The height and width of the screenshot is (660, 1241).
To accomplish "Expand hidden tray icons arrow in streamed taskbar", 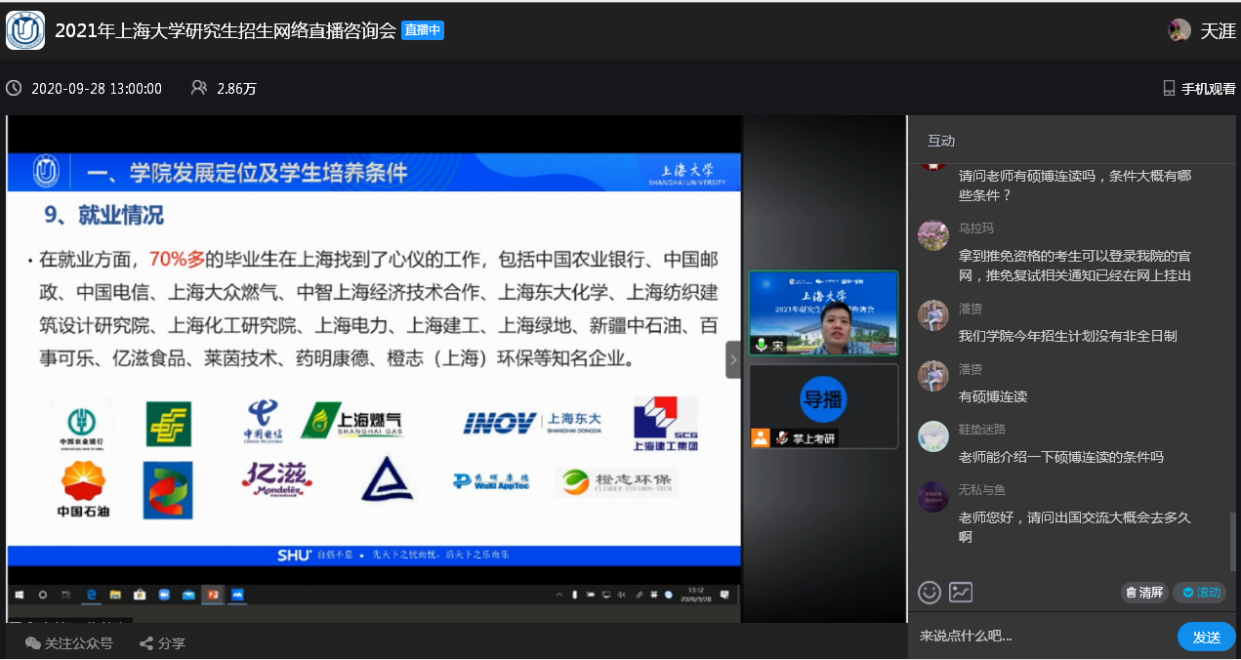I will pos(560,594).
